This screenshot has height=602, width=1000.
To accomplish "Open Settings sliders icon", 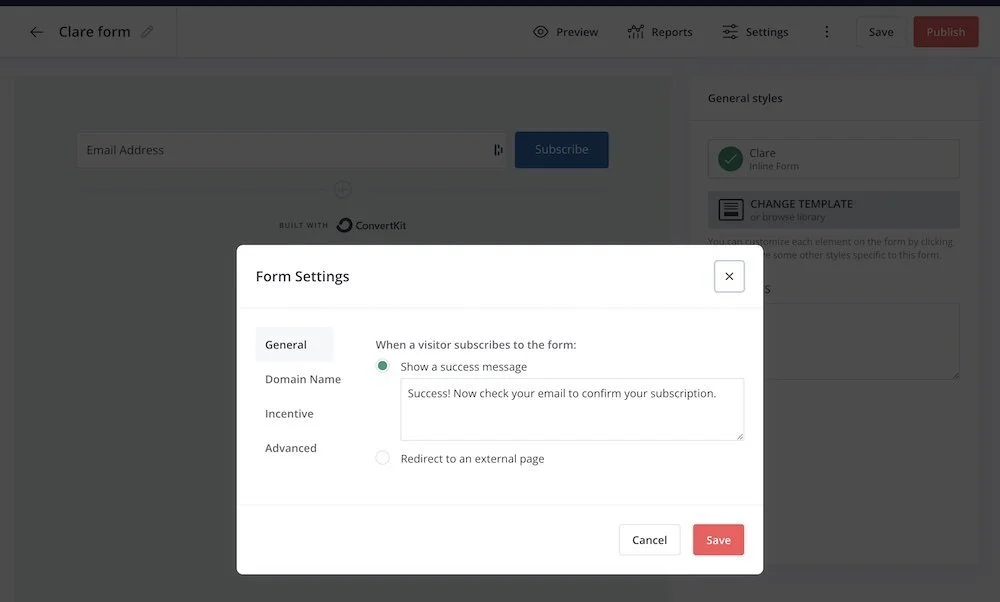I will click(x=730, y=32).
